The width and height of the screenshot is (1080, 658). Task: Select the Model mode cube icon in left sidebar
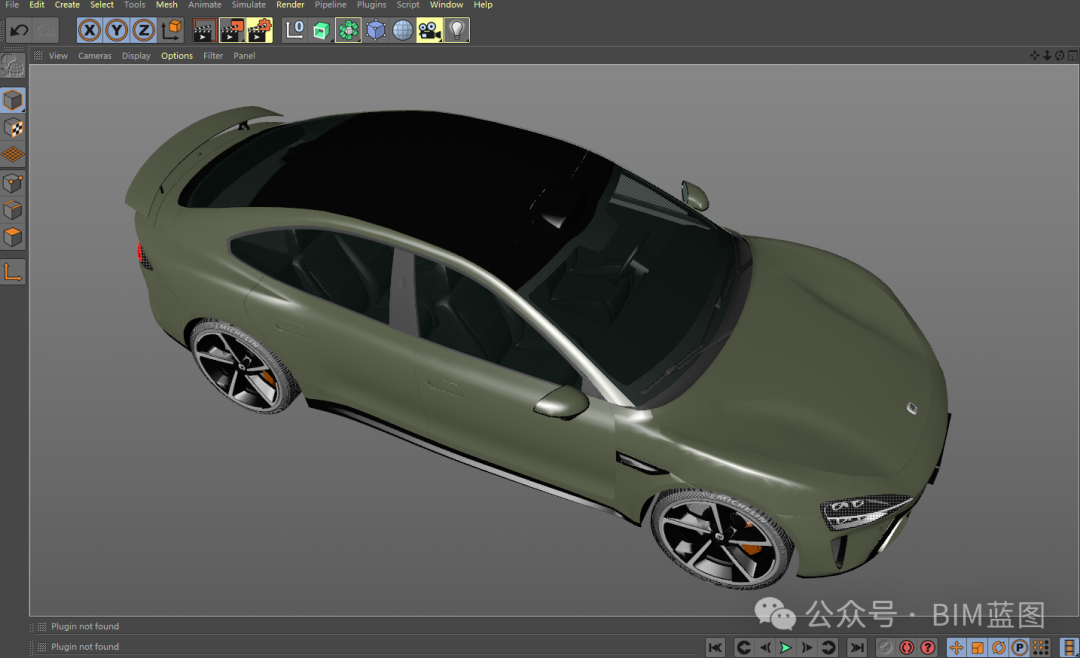tap(13, 99)
